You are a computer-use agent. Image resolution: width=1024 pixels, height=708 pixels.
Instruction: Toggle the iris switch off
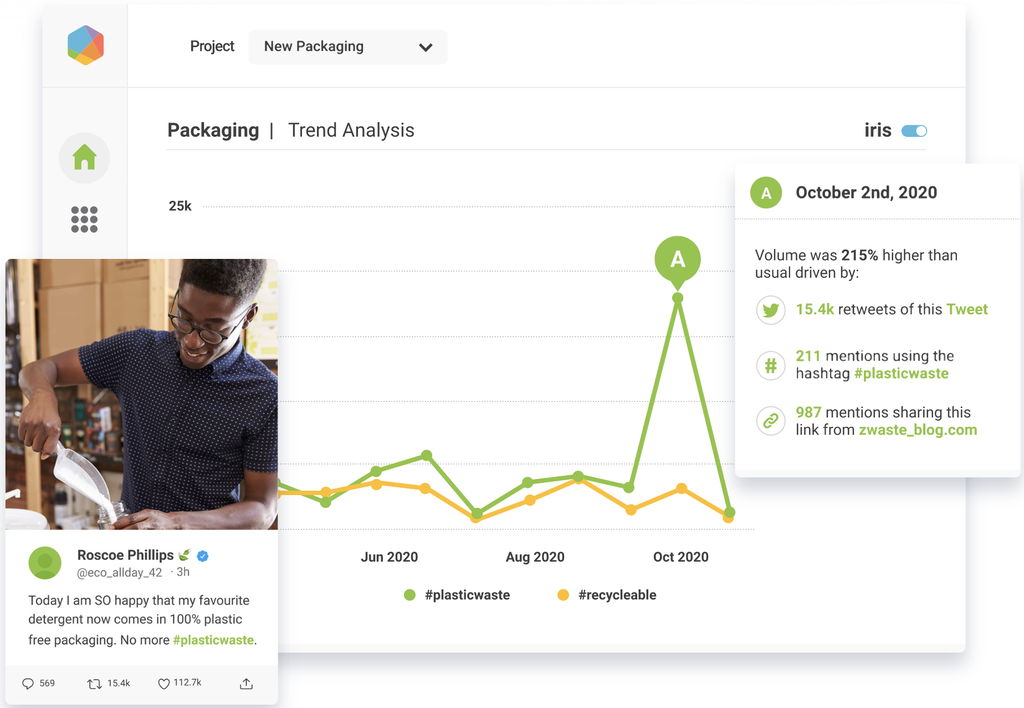[914, 131]
